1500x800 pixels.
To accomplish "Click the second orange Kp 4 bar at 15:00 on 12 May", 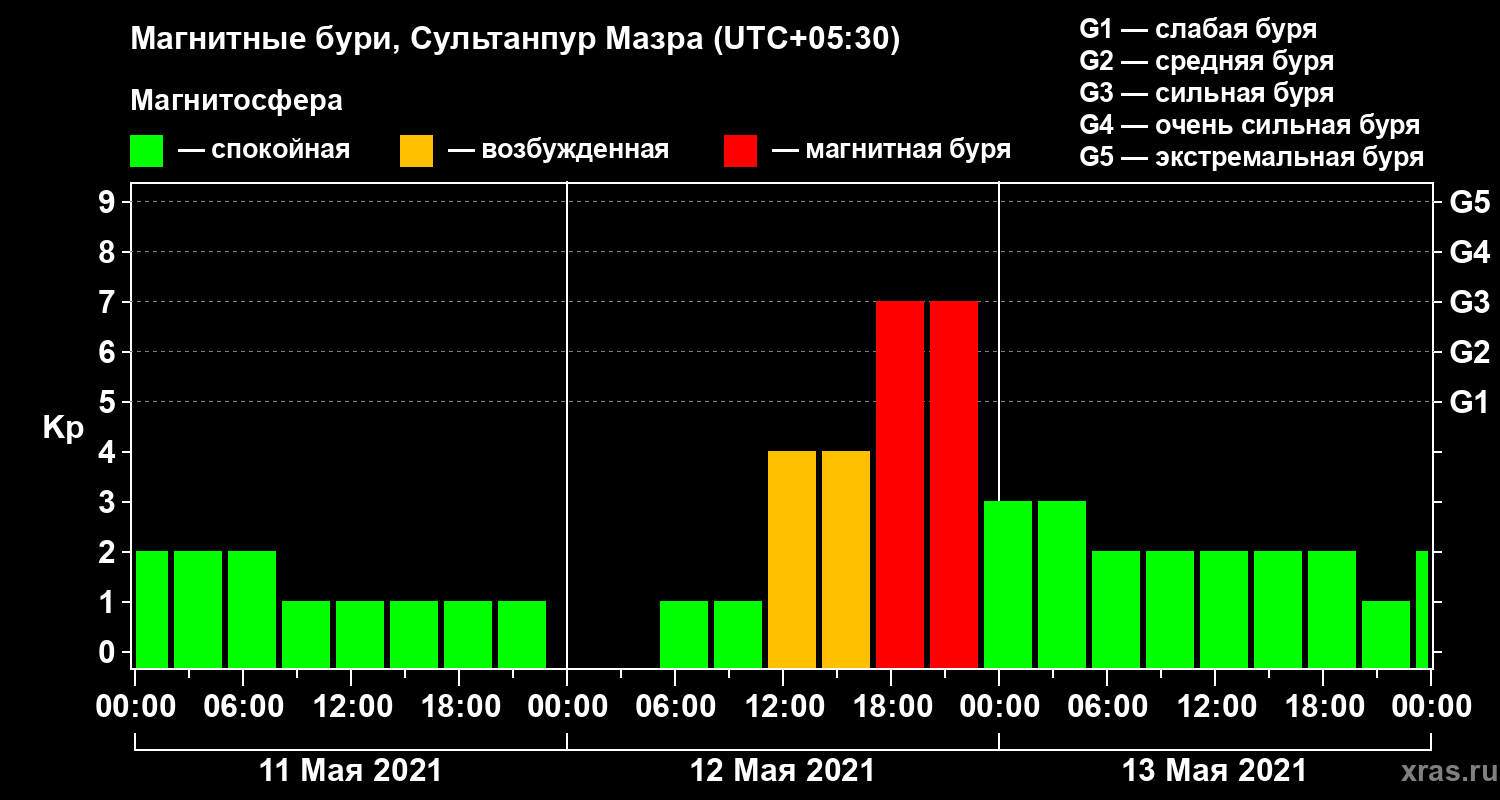I will tap(846, 559).
